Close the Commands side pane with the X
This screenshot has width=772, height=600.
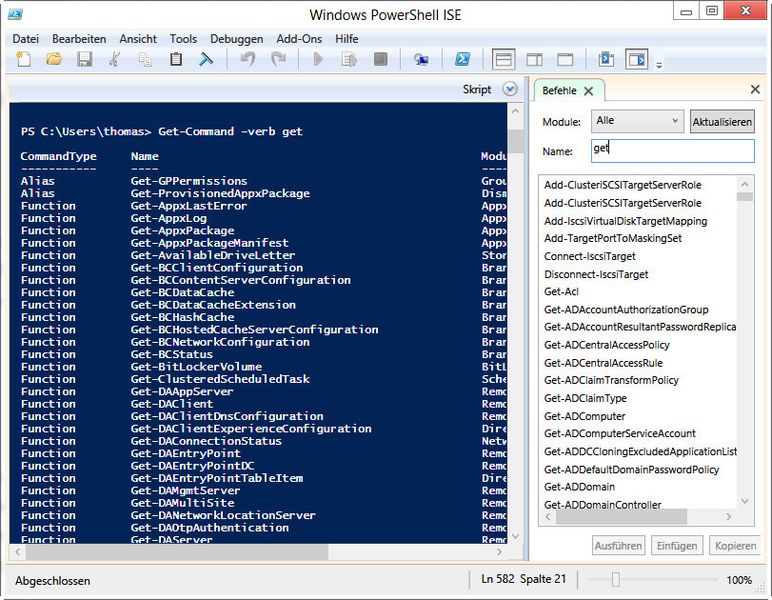coord(755,89)
